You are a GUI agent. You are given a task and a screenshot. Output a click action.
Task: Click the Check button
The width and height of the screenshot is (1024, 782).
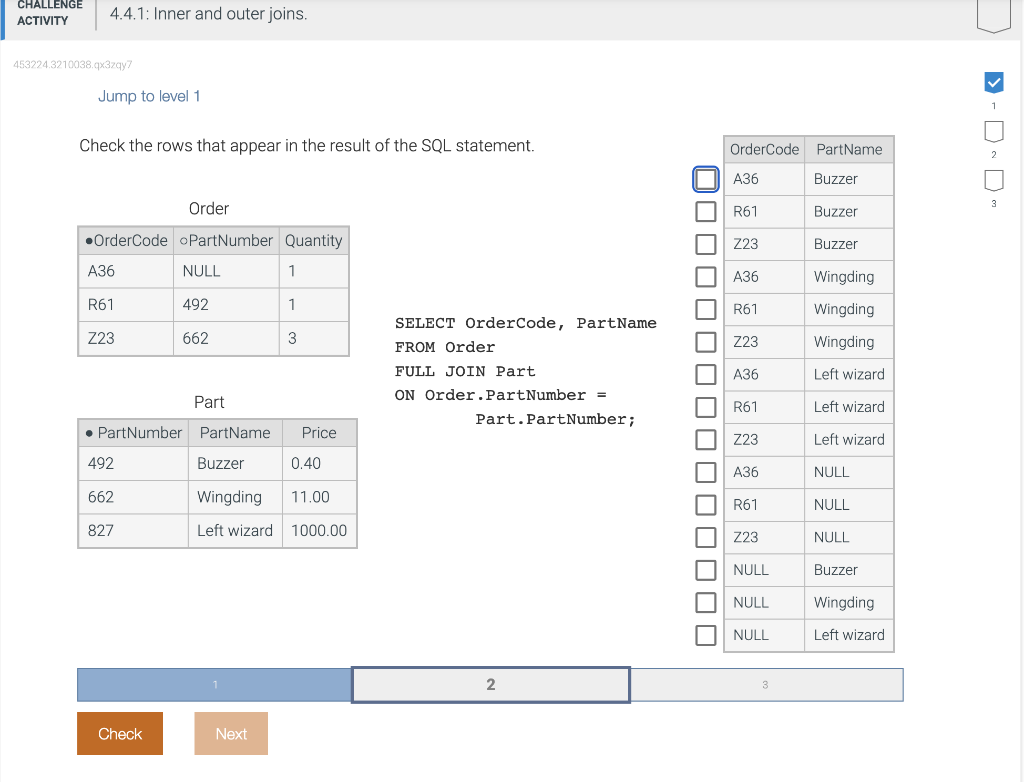(119, 733)
